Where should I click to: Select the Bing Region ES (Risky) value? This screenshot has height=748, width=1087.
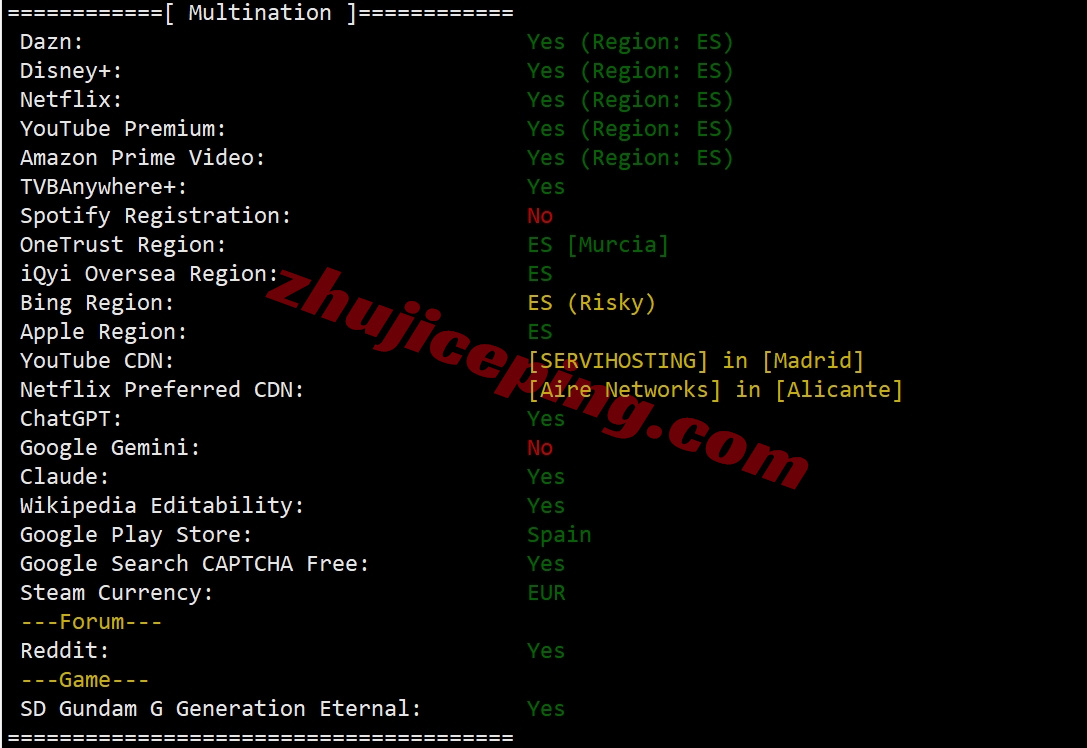(x=591, y=303)
